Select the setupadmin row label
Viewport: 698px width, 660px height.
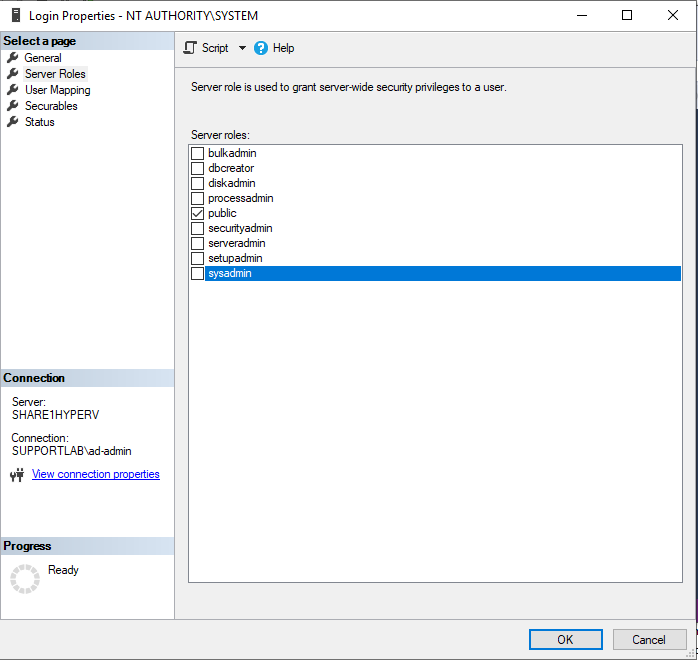[235, 258]
